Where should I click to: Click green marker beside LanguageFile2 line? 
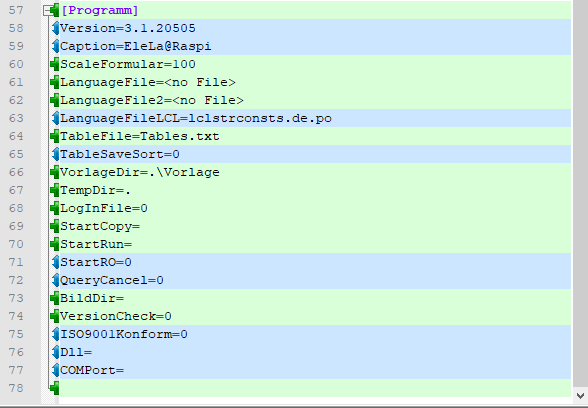[55, 100]
